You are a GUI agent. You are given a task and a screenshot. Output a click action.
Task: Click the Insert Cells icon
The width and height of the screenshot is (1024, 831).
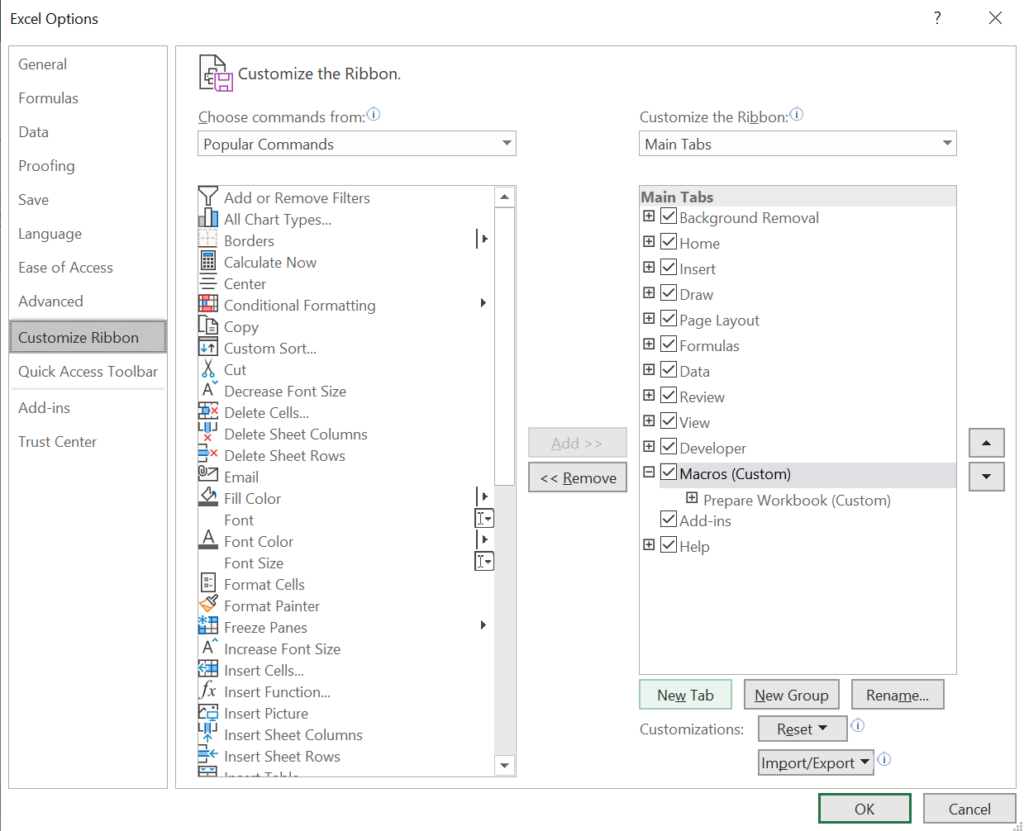[x=208, y=670]
